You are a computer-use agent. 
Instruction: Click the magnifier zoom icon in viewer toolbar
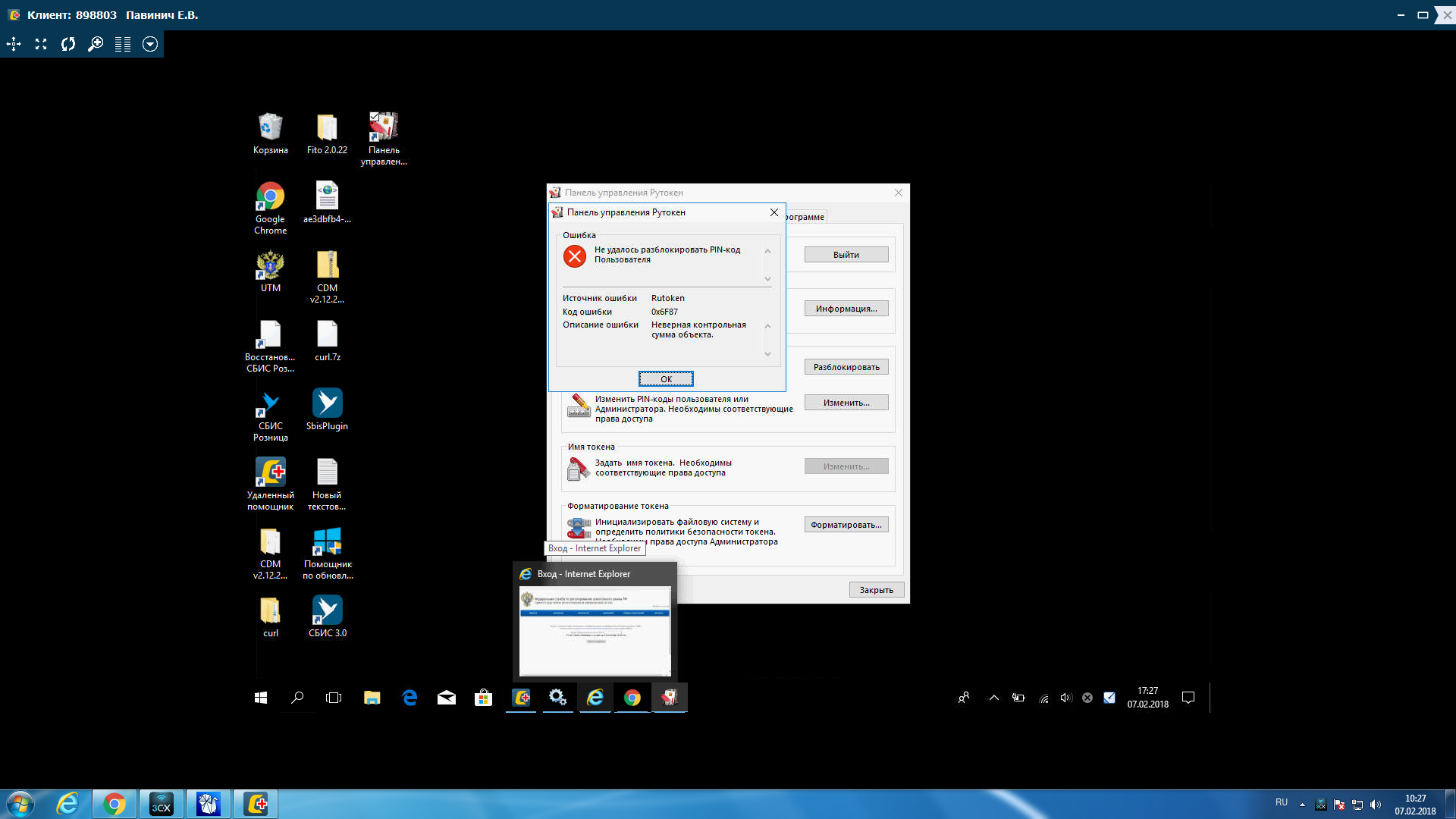(x=96, y=44)
